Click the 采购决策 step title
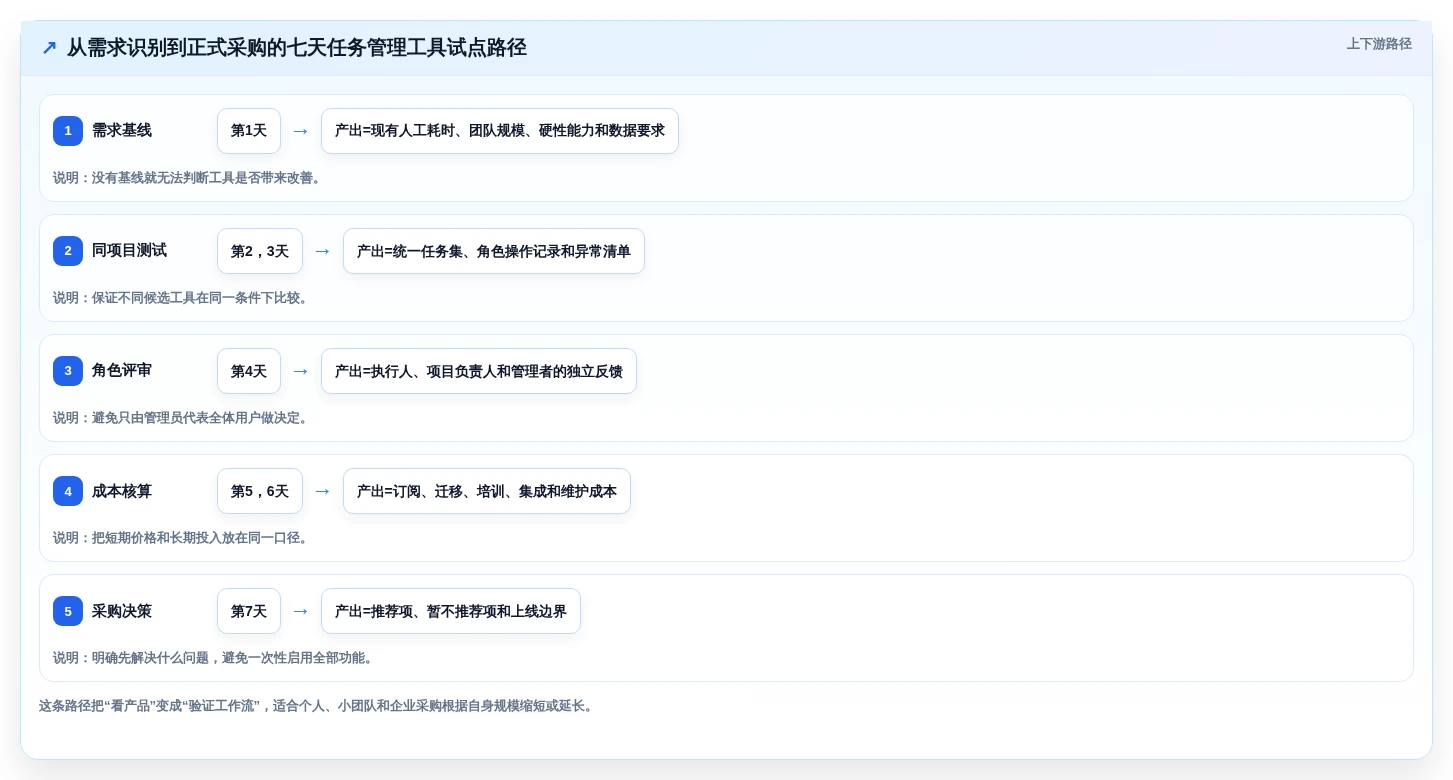This screenshot has width=1453, height=780. click(x=122, y=611)
